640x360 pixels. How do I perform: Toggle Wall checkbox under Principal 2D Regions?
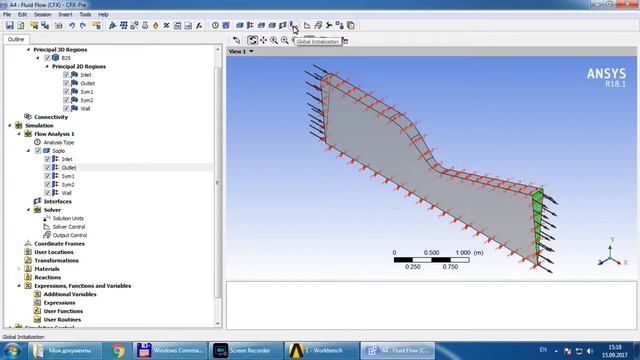pyautogui.click(x=66, y=109)
